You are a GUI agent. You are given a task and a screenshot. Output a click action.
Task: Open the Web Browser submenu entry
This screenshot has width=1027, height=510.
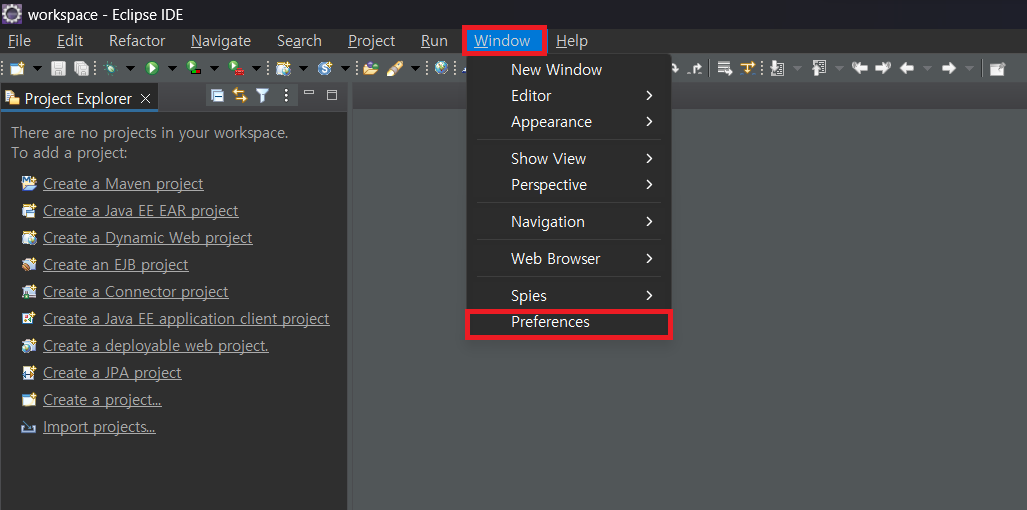click(569, 259)
